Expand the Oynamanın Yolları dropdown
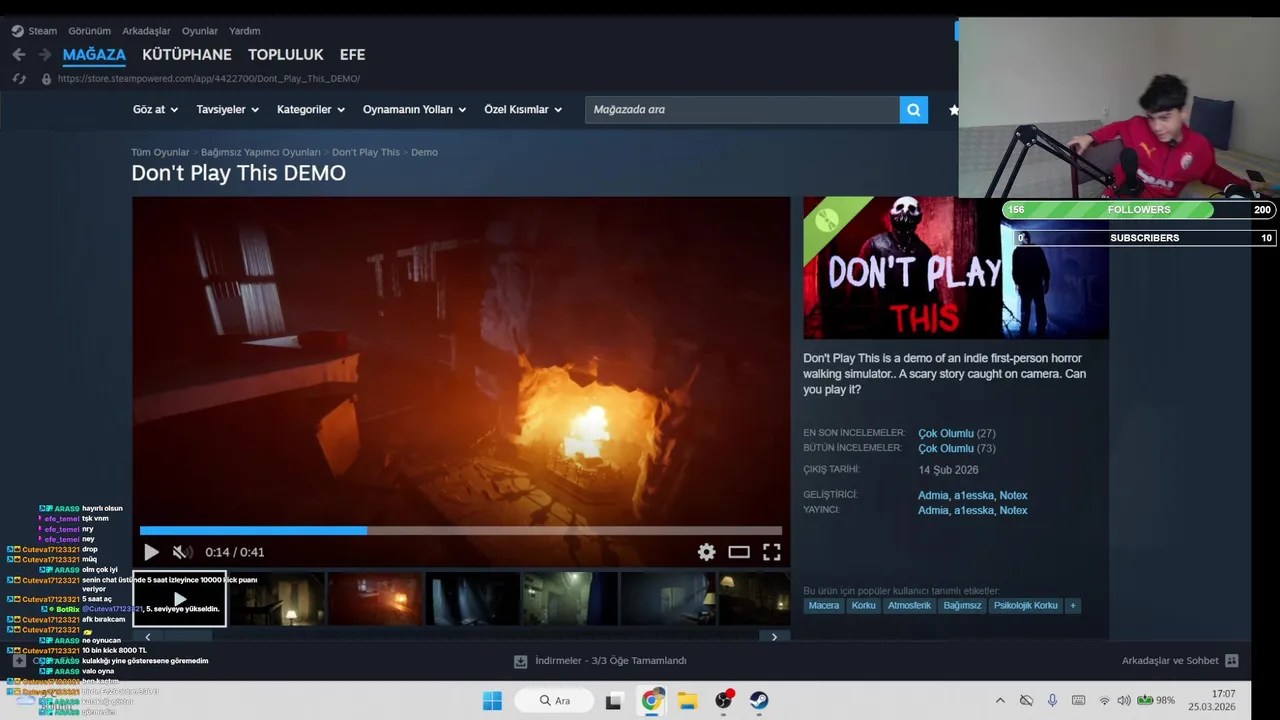Screen dimensions: 1280x720 (414, 110)
